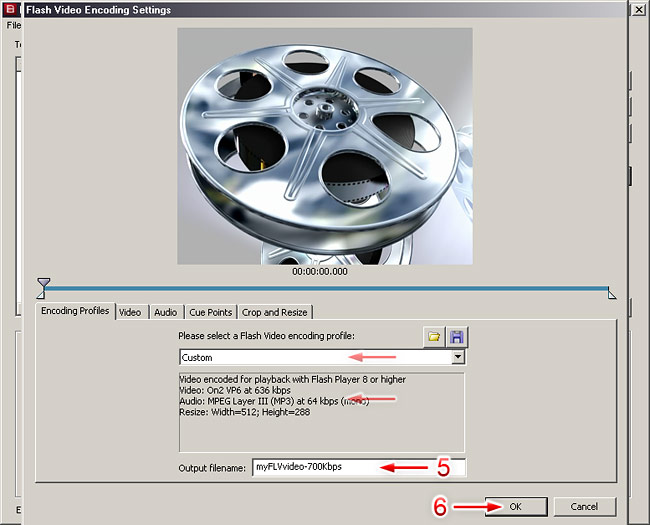Click the 00:00:00.000 timecode text
650x525 pixels.
click(x=320, y=272)
